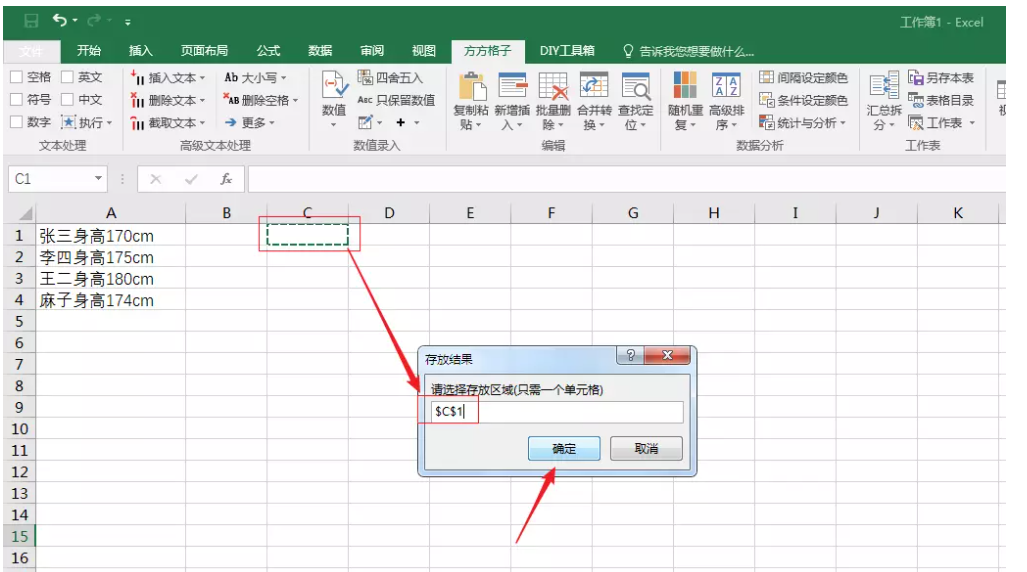The image size is (1027, 572).
Task: Click the Redo arrow icon
Action: 94,21
